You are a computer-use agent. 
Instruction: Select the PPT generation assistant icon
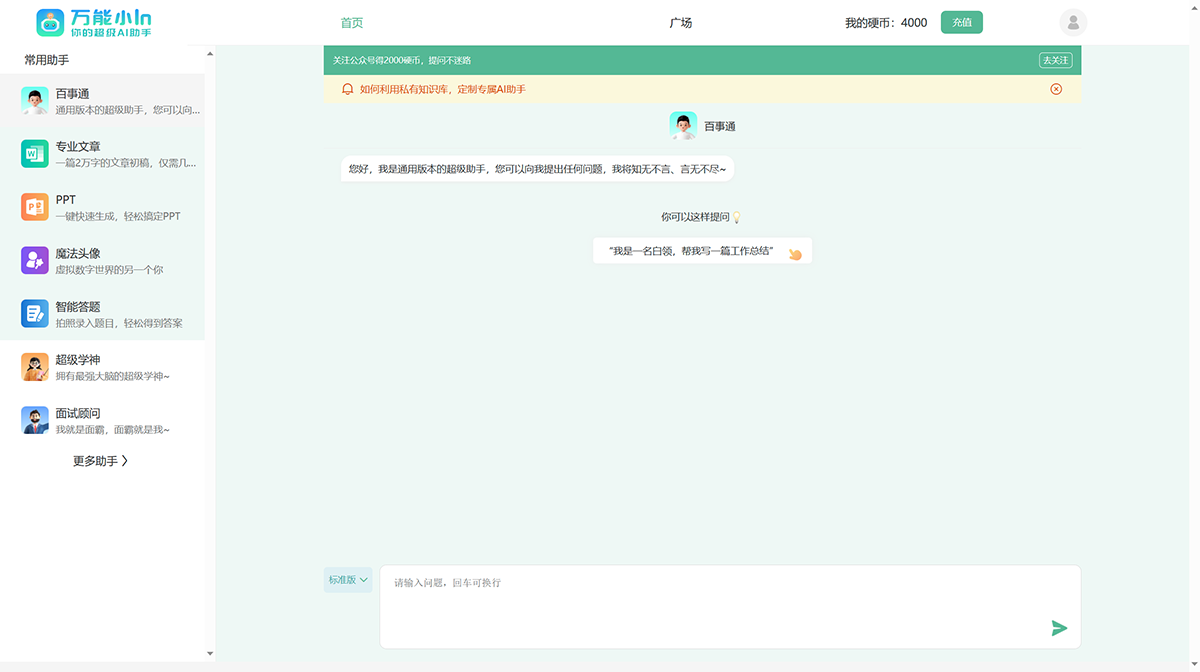35,207
